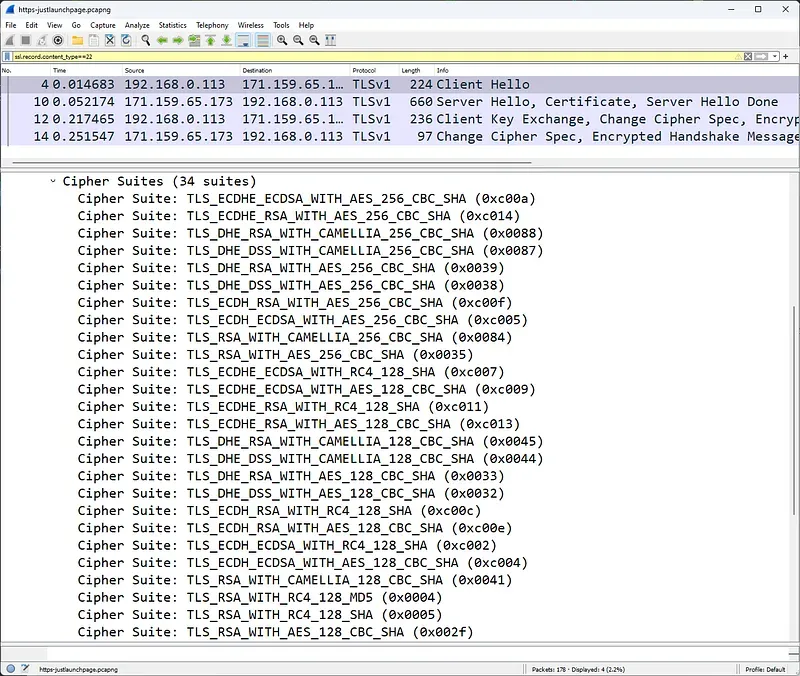Open the Wireless menu

point(251,25)
